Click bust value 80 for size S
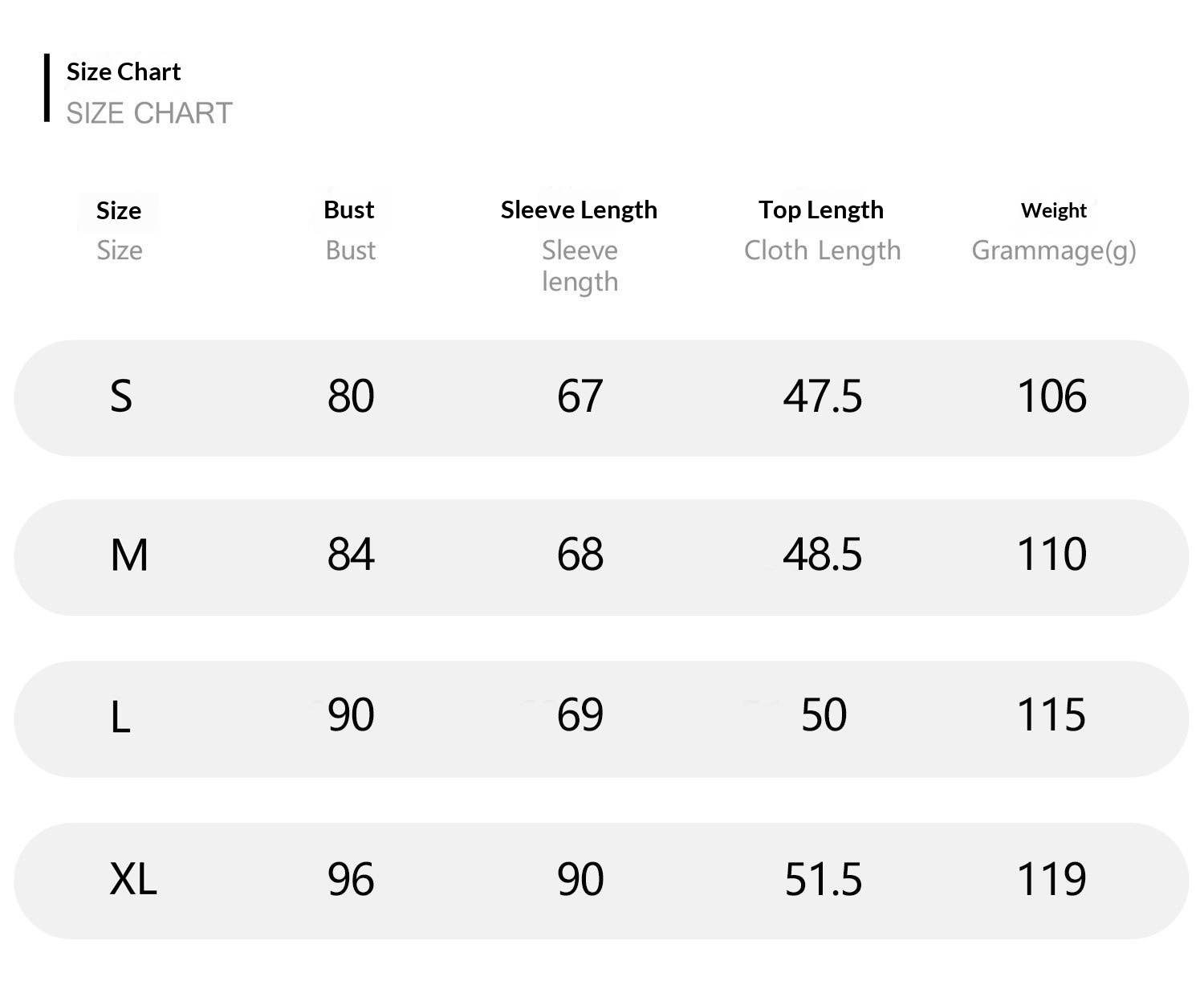The image size is (1204, 997). (351, 396)
